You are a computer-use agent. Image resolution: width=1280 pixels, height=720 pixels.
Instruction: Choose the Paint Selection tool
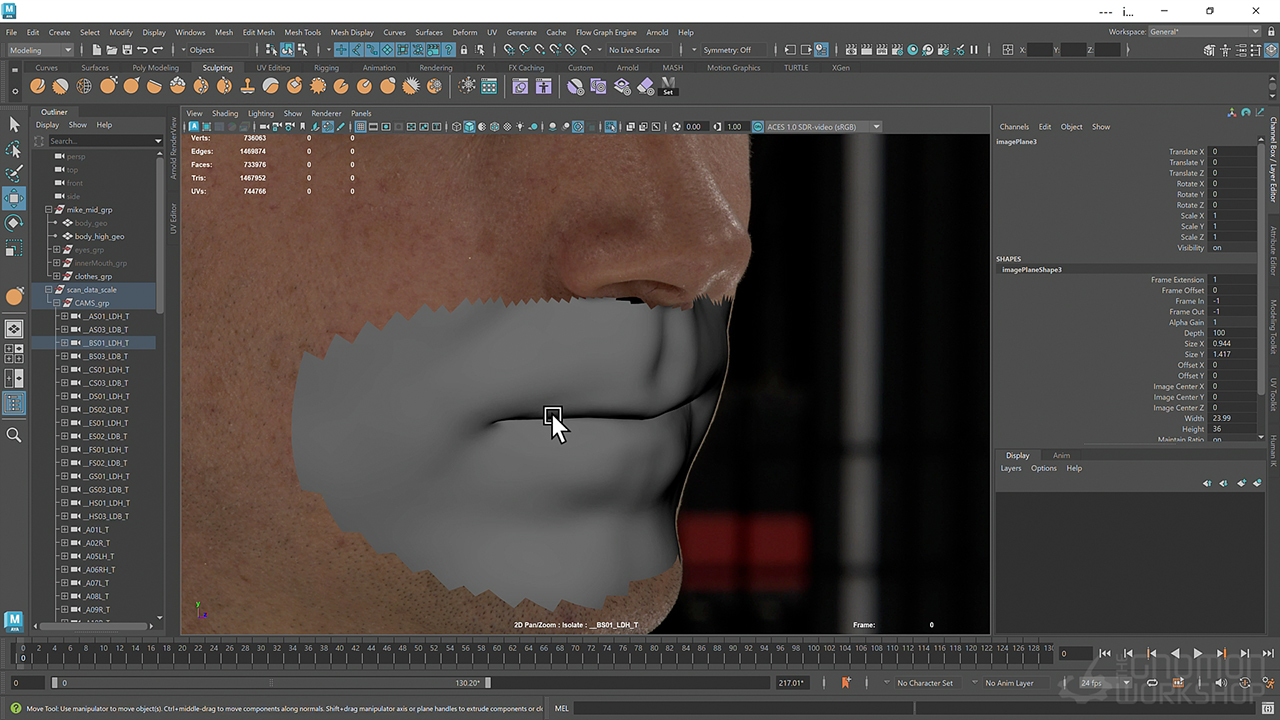(x=14, y=174)
